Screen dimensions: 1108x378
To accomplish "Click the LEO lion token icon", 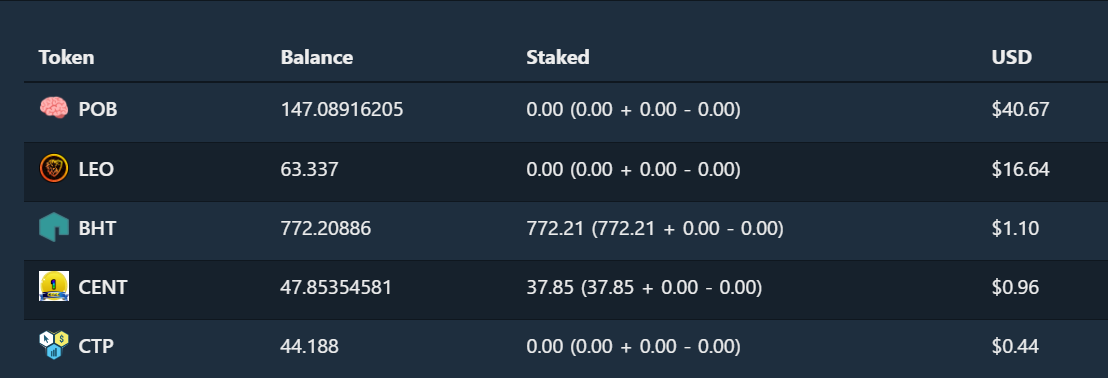I will tap(54, 169).
